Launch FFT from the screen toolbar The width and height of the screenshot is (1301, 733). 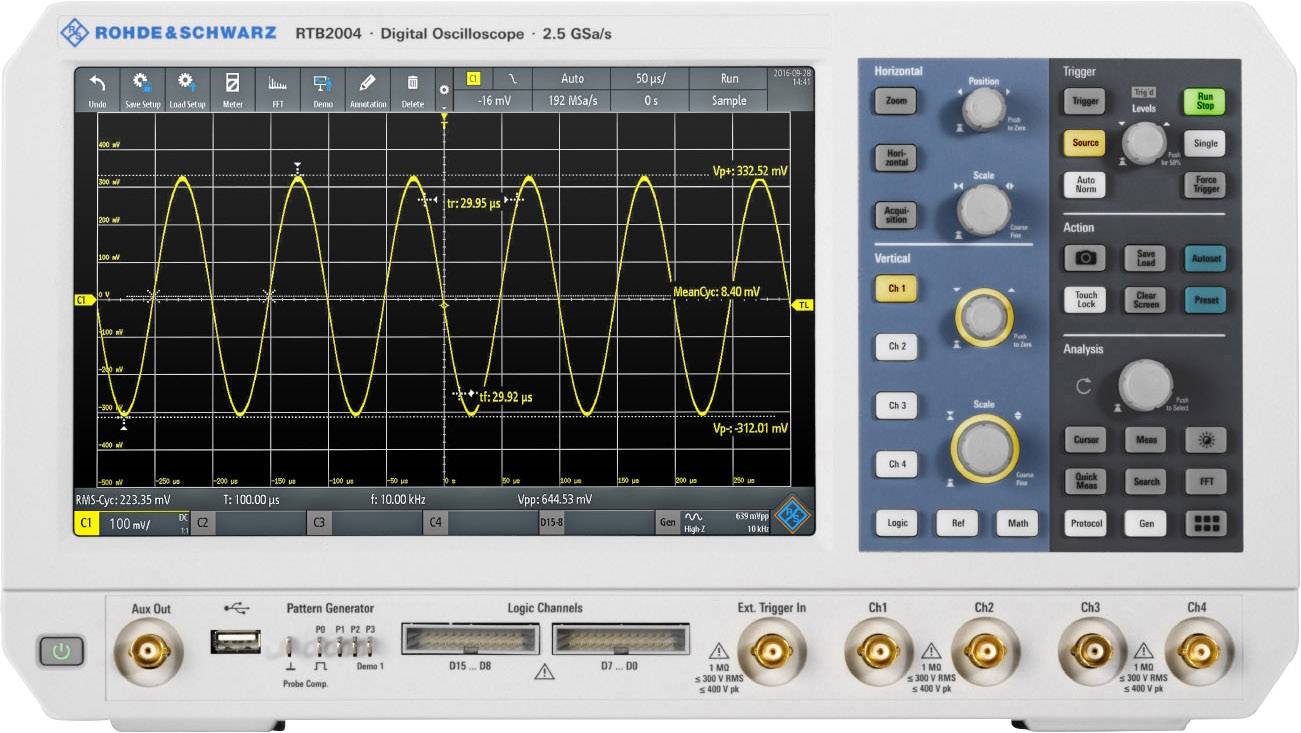pyautogui.click(x=277, y=85)
